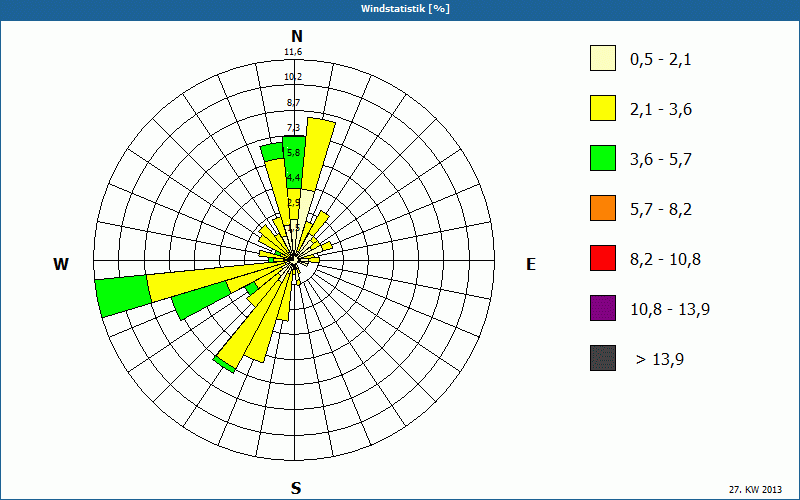Click the legend label "> 13,9"
This screenshot has width=800, height=500.
(x=660, y=360)
